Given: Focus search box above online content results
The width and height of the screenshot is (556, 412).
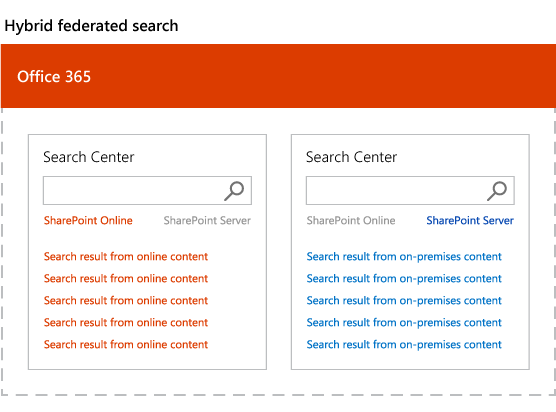Looking at the screenshot, I should click(x=147, y=190).
